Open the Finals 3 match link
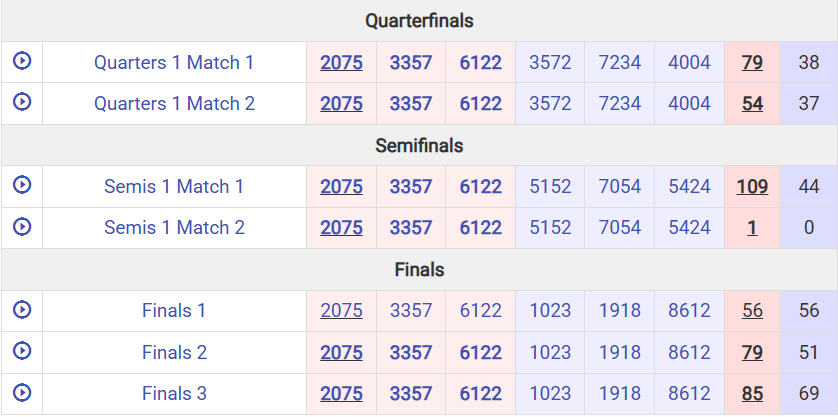Image resolution: width=838 pixels, height=417 pixels. 174,394
